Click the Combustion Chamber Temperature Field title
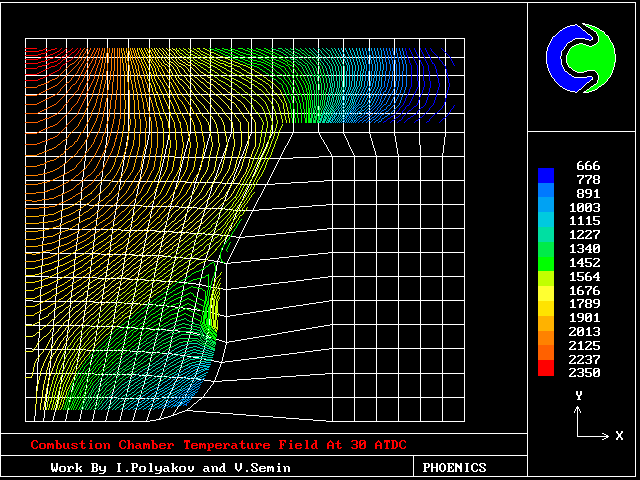Image resolution: width=640 pixels, height=480 pixels. [218, 445]
